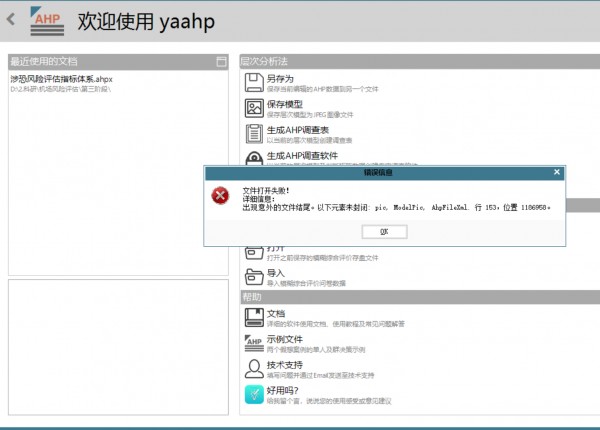Viewport: 600px width, 430px height.
Task: Click the error dialog title bar 错误信息
Action: (385, 173)
